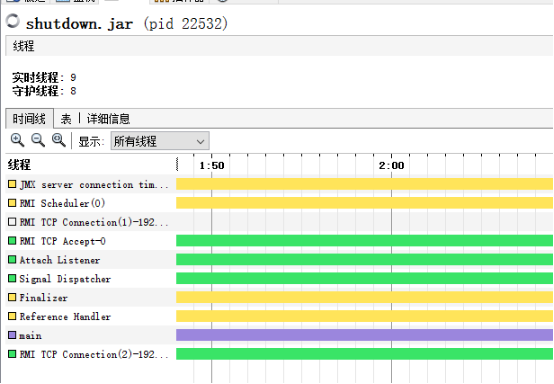Click the 1:50 timeline marker
The width and height of the screenshot is (554, 384).
point(212,166)
